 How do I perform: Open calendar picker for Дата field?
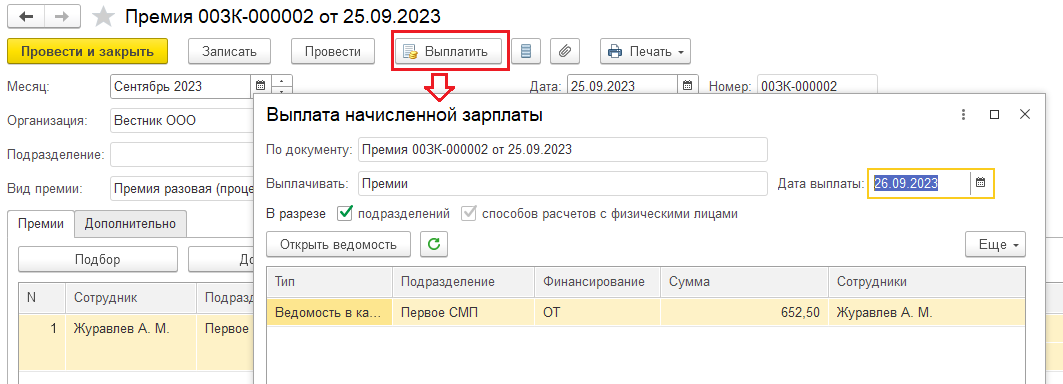click(687, 86)
